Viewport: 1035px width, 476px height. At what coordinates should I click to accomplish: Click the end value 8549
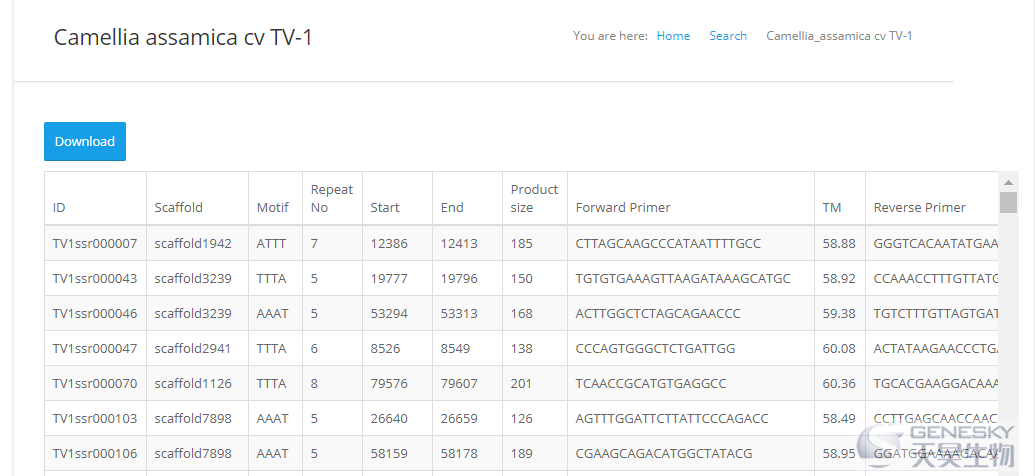click(455, 349)
